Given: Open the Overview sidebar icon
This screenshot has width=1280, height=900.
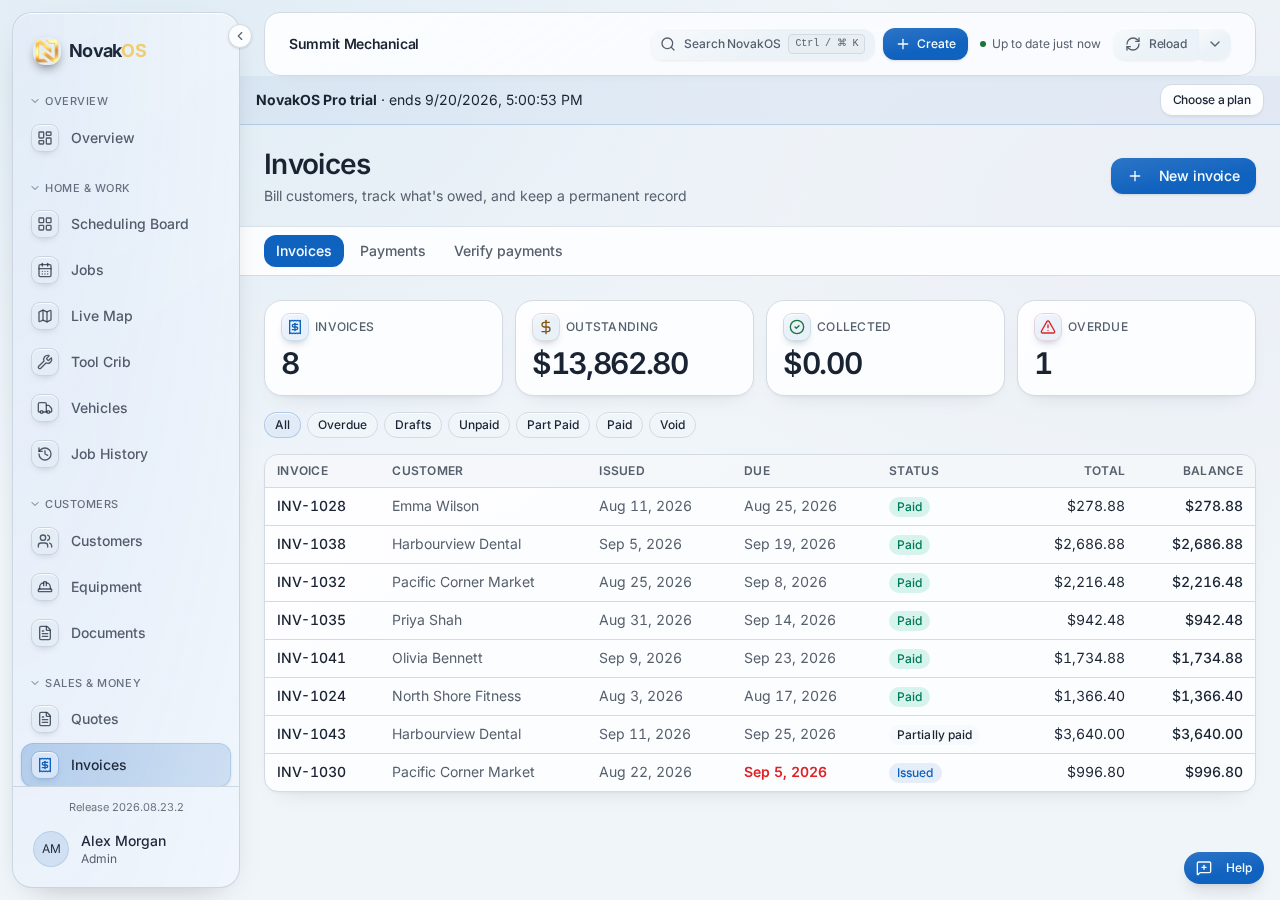Looking at the screenshot, I should pos(45,138).
